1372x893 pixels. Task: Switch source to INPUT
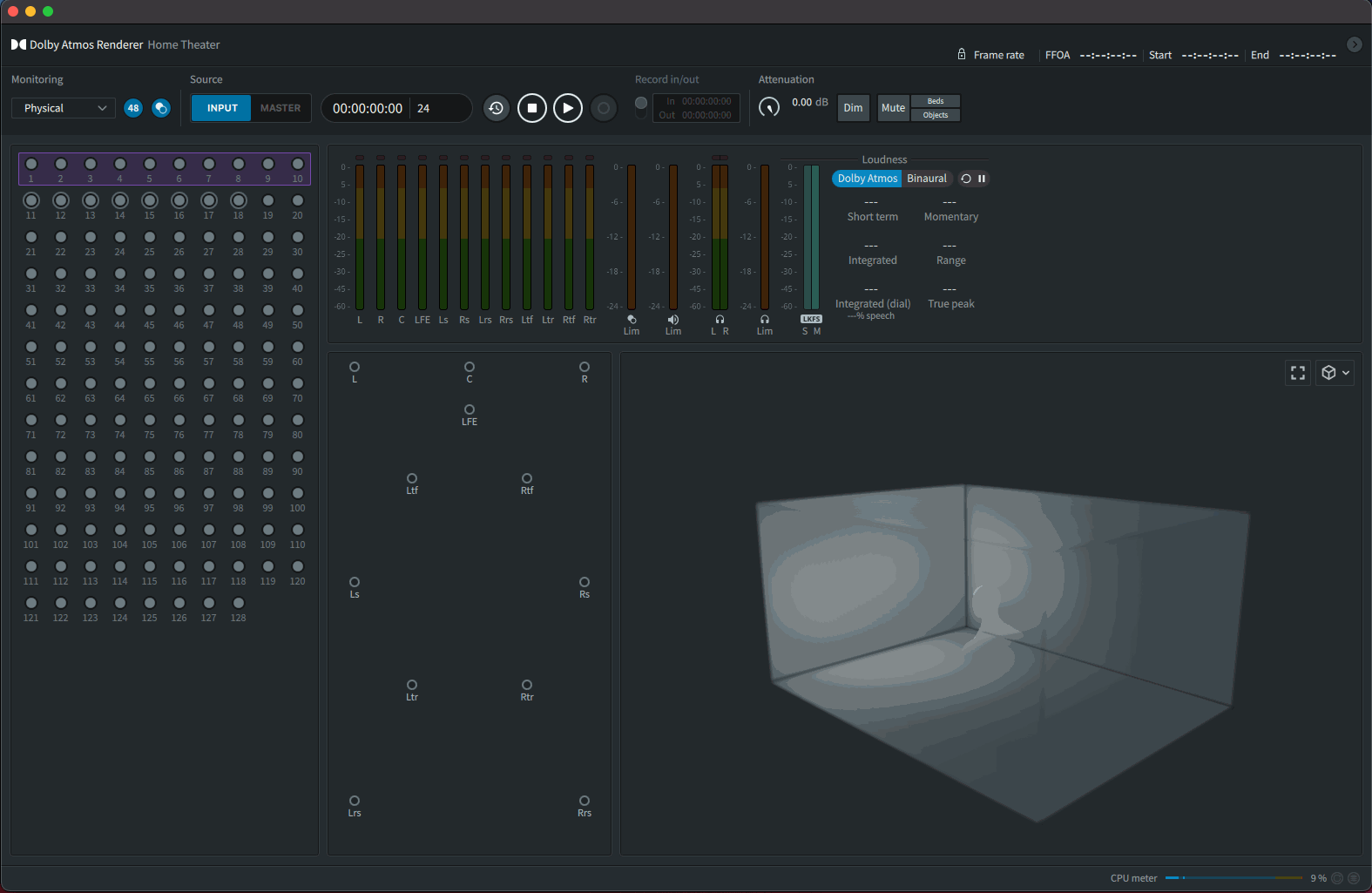pos(221,108)
